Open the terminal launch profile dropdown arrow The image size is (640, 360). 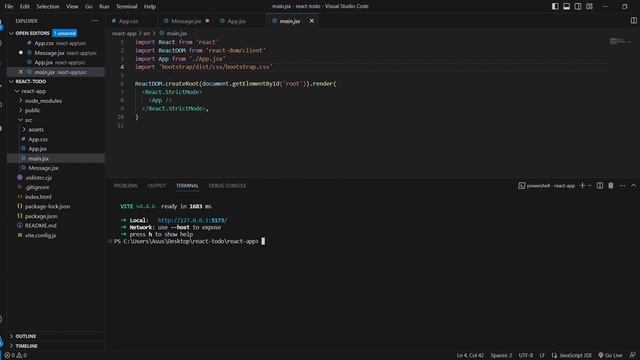589,186
